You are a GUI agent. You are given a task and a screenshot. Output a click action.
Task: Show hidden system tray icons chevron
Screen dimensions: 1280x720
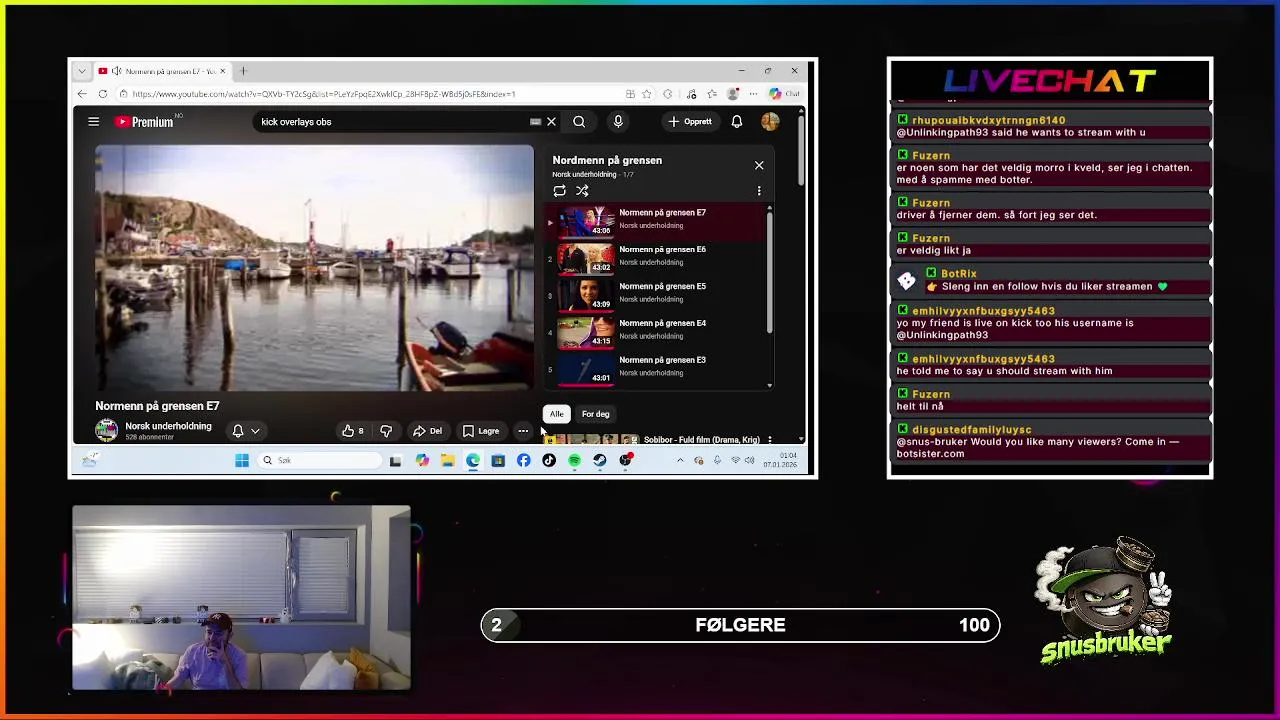[x=680, y=461]
